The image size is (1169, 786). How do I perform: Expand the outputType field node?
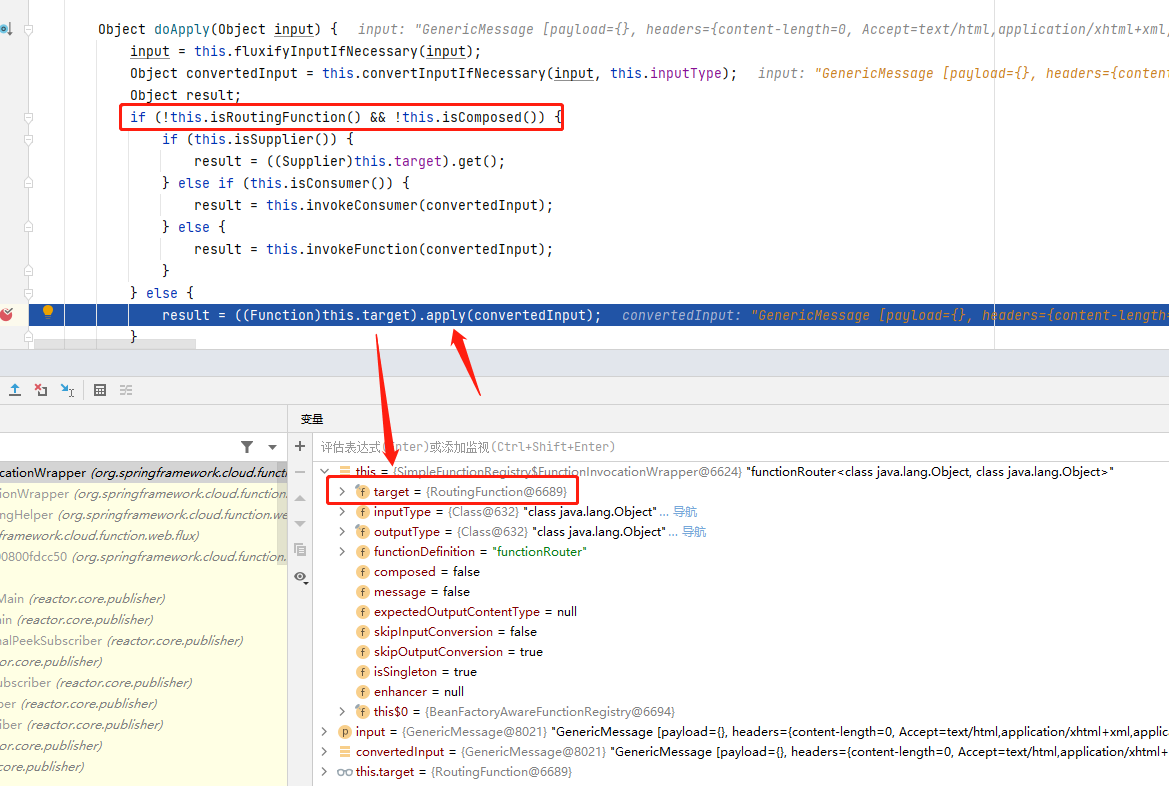point(341,532)
